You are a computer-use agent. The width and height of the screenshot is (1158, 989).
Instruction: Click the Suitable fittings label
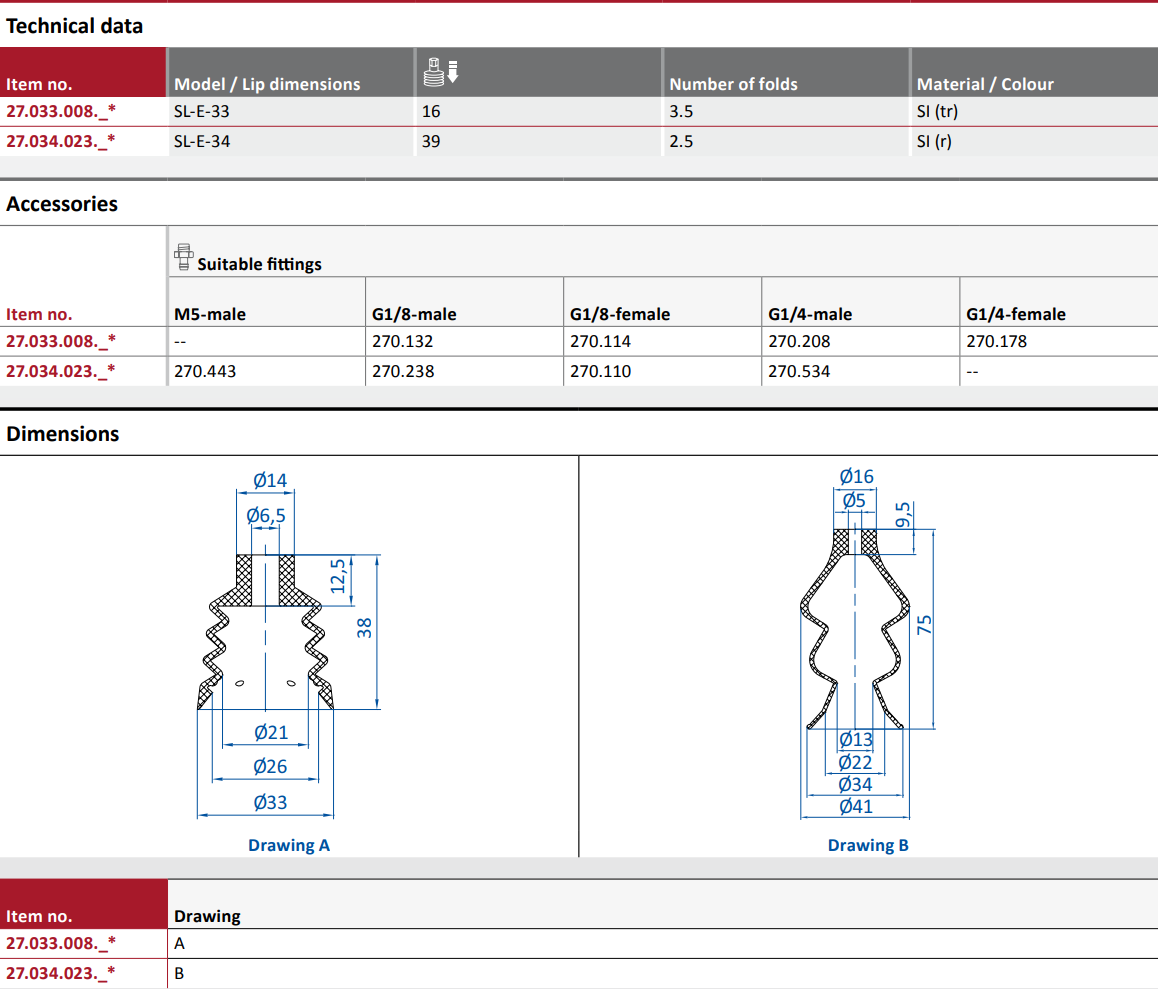coord(259,264)
